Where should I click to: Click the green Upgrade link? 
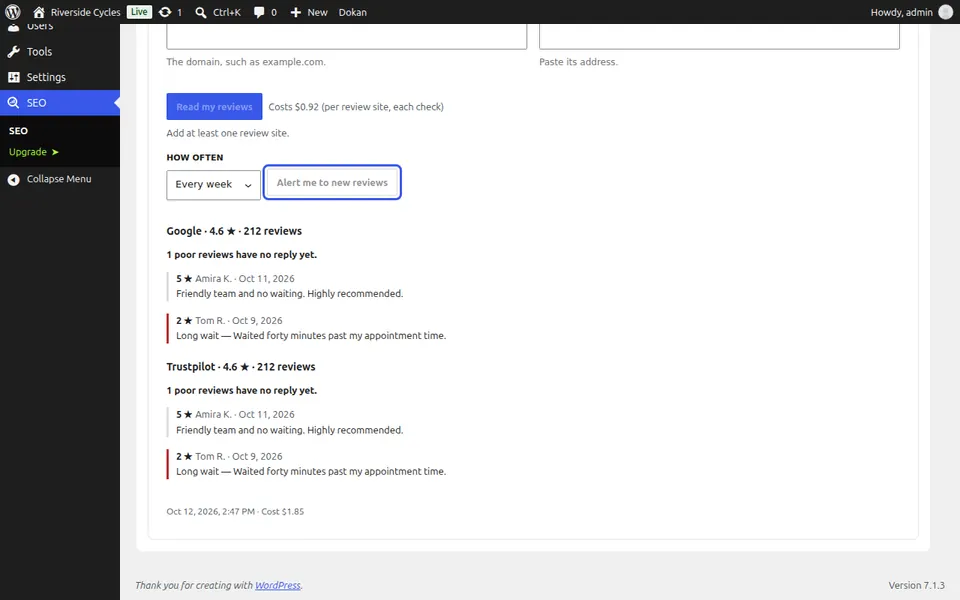pyautogui.click(x=34, y=152)
